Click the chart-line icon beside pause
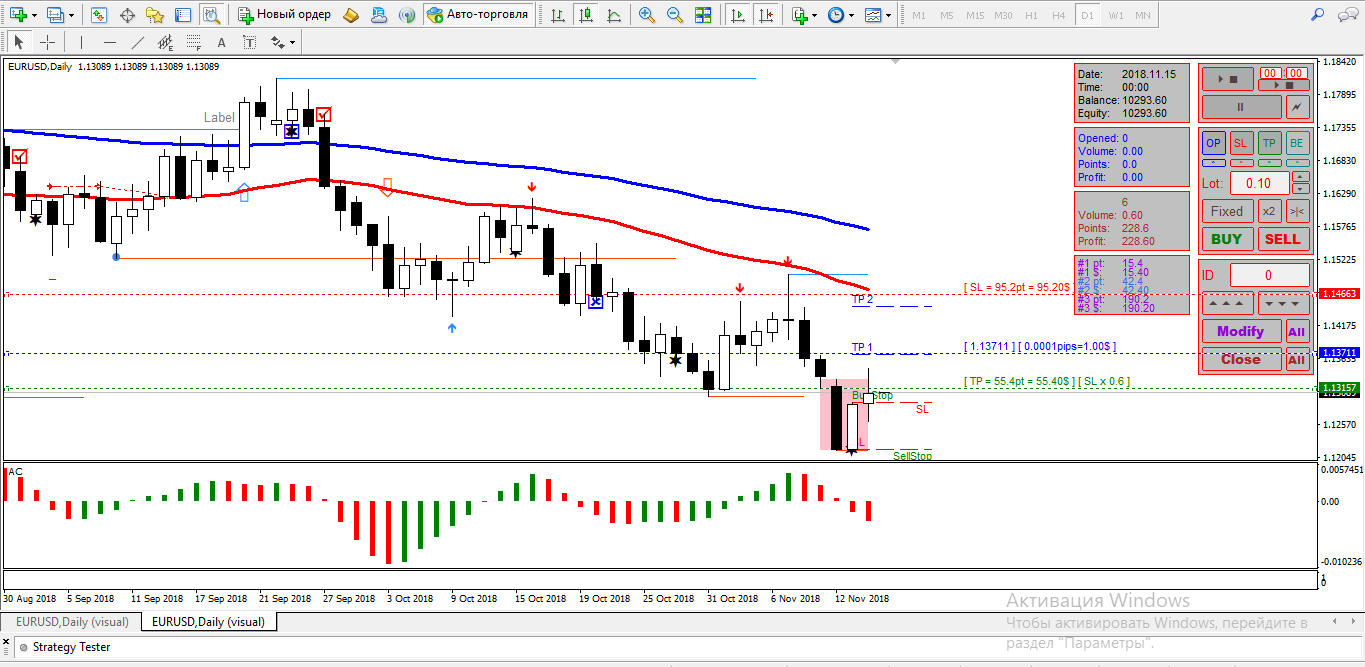This screenshot has height=667, width=1365. (x=1297, y=106)
